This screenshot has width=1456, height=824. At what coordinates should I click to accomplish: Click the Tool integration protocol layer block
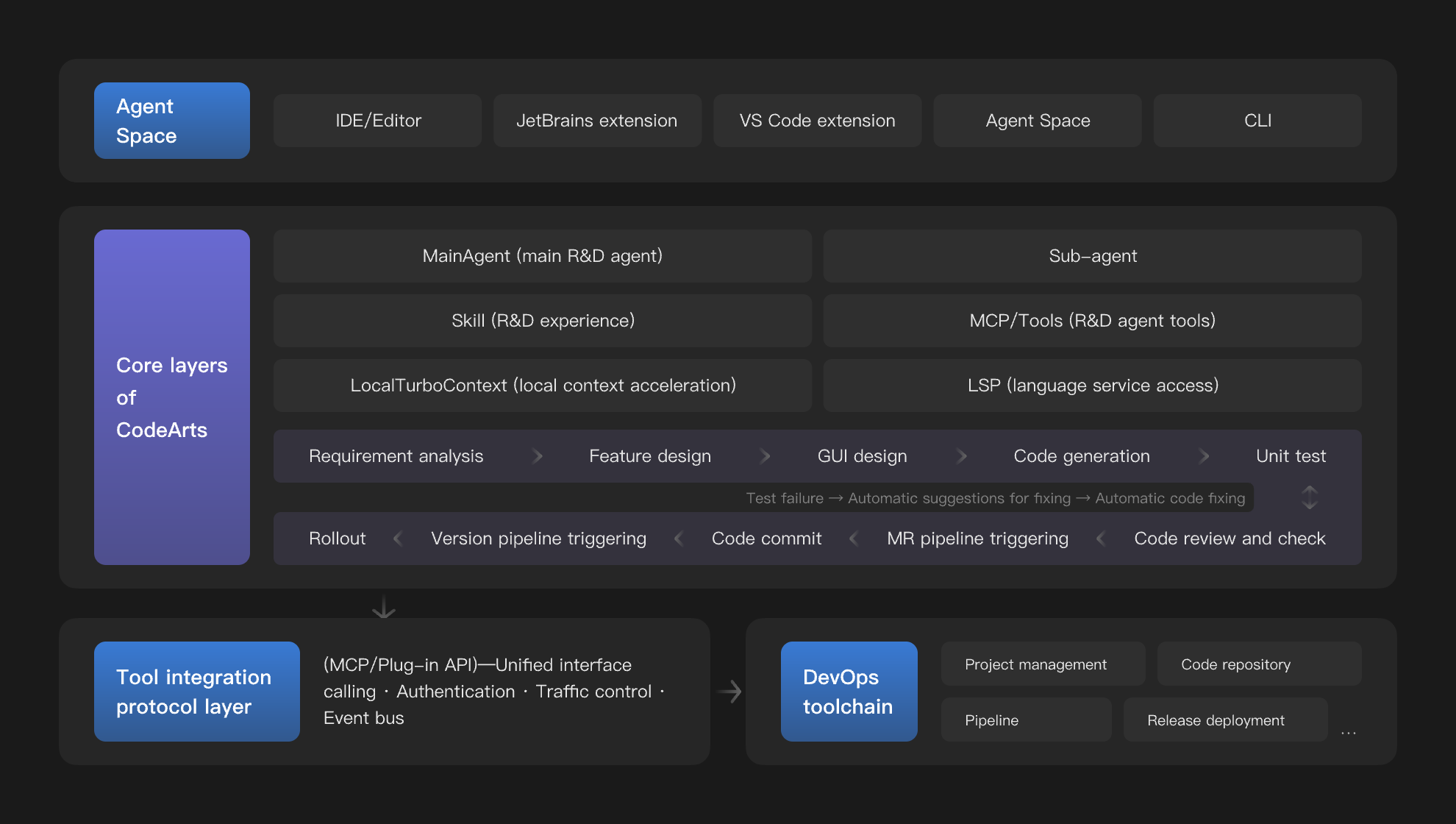point(197,692)
